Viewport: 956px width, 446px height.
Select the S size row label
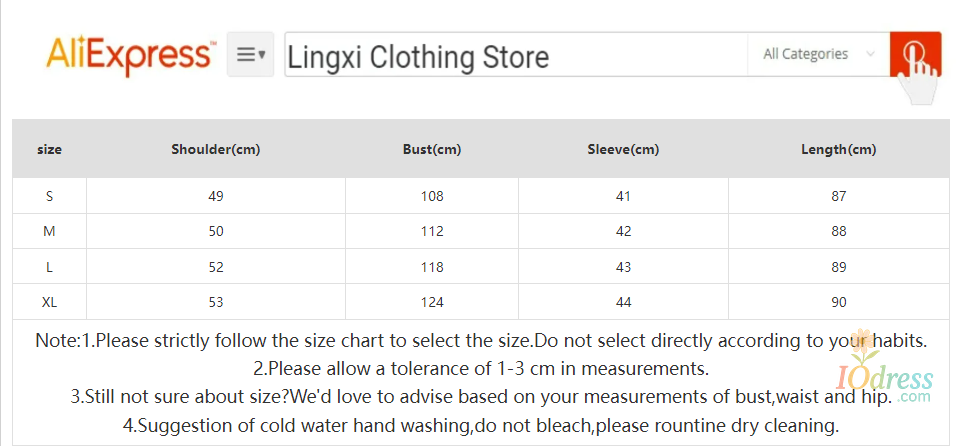pos(49,196)
